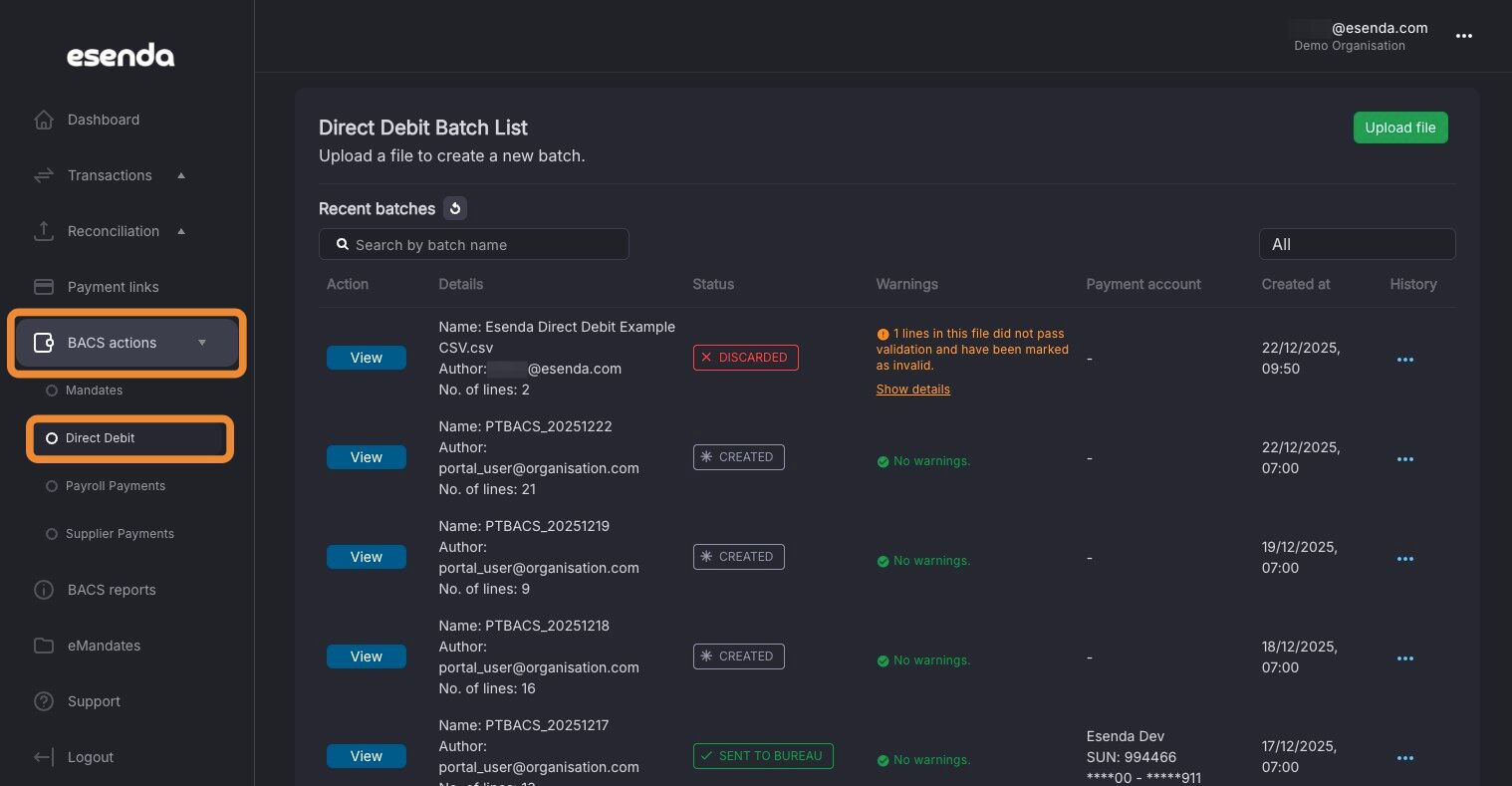Click the BACS reports info icon
1512x786 pixels.
[44, 590]
